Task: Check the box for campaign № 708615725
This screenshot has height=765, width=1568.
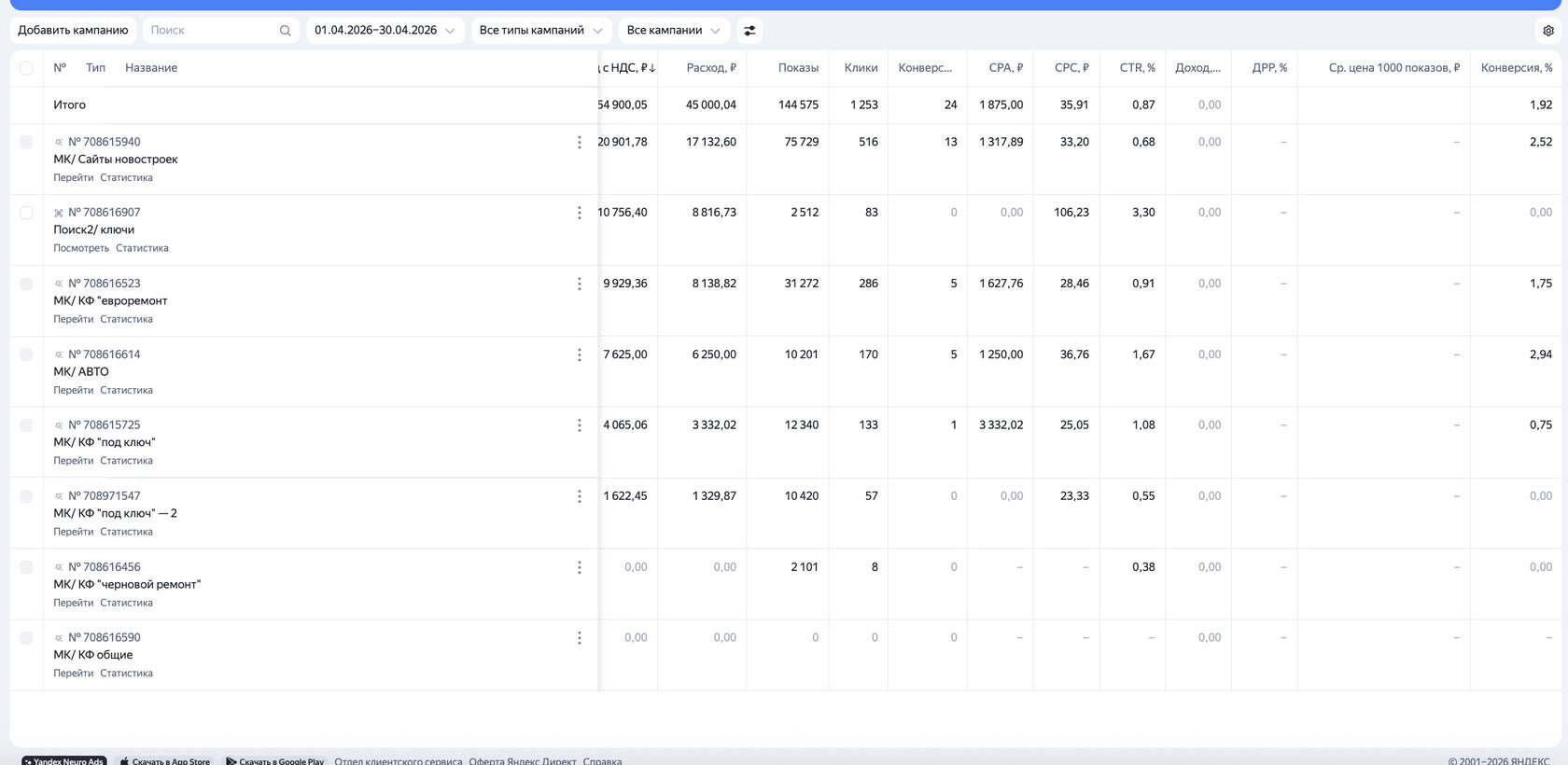Action: click(26, 425)
